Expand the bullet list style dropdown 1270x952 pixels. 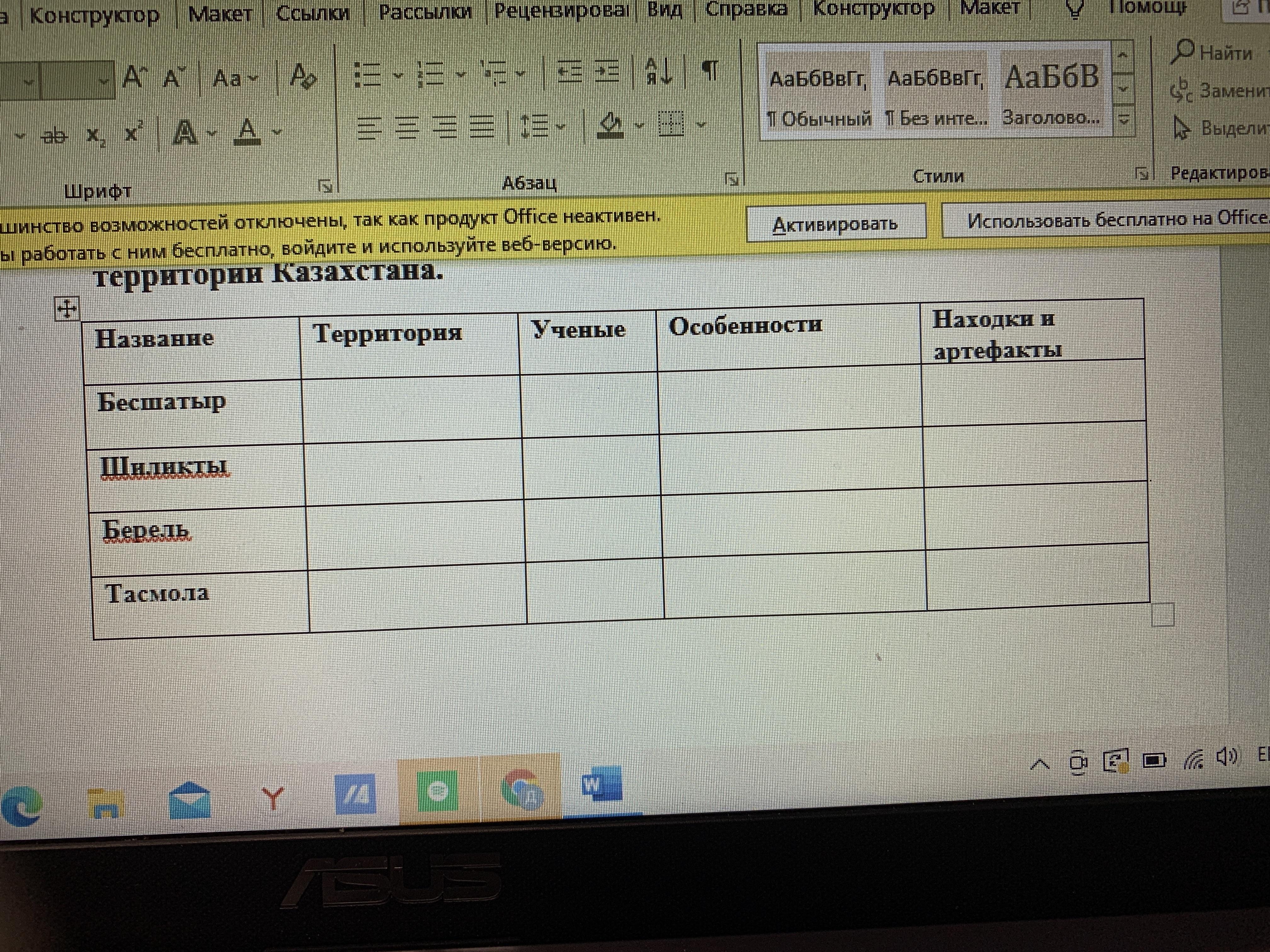tap(398, 75)
